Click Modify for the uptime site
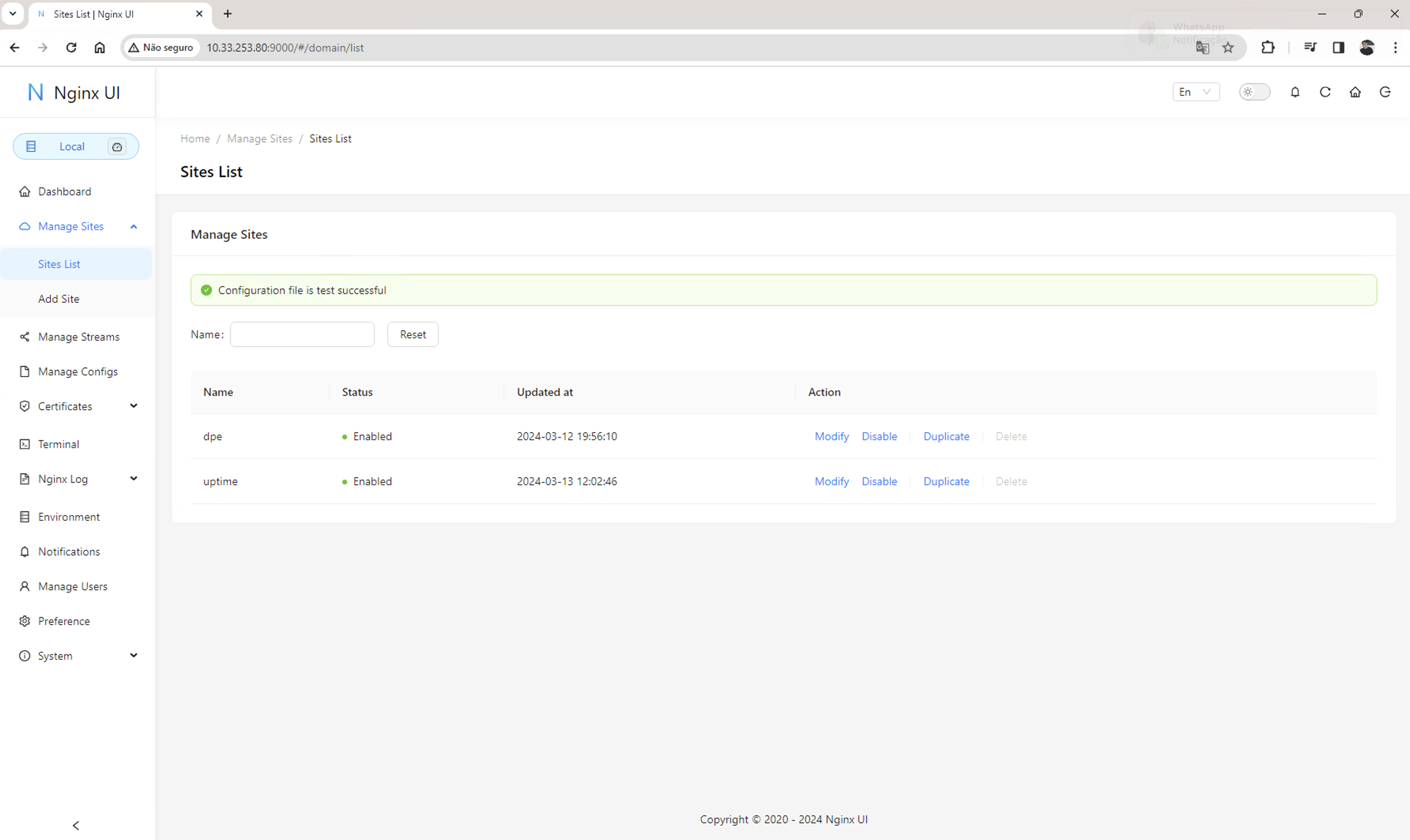 (831, 481)
